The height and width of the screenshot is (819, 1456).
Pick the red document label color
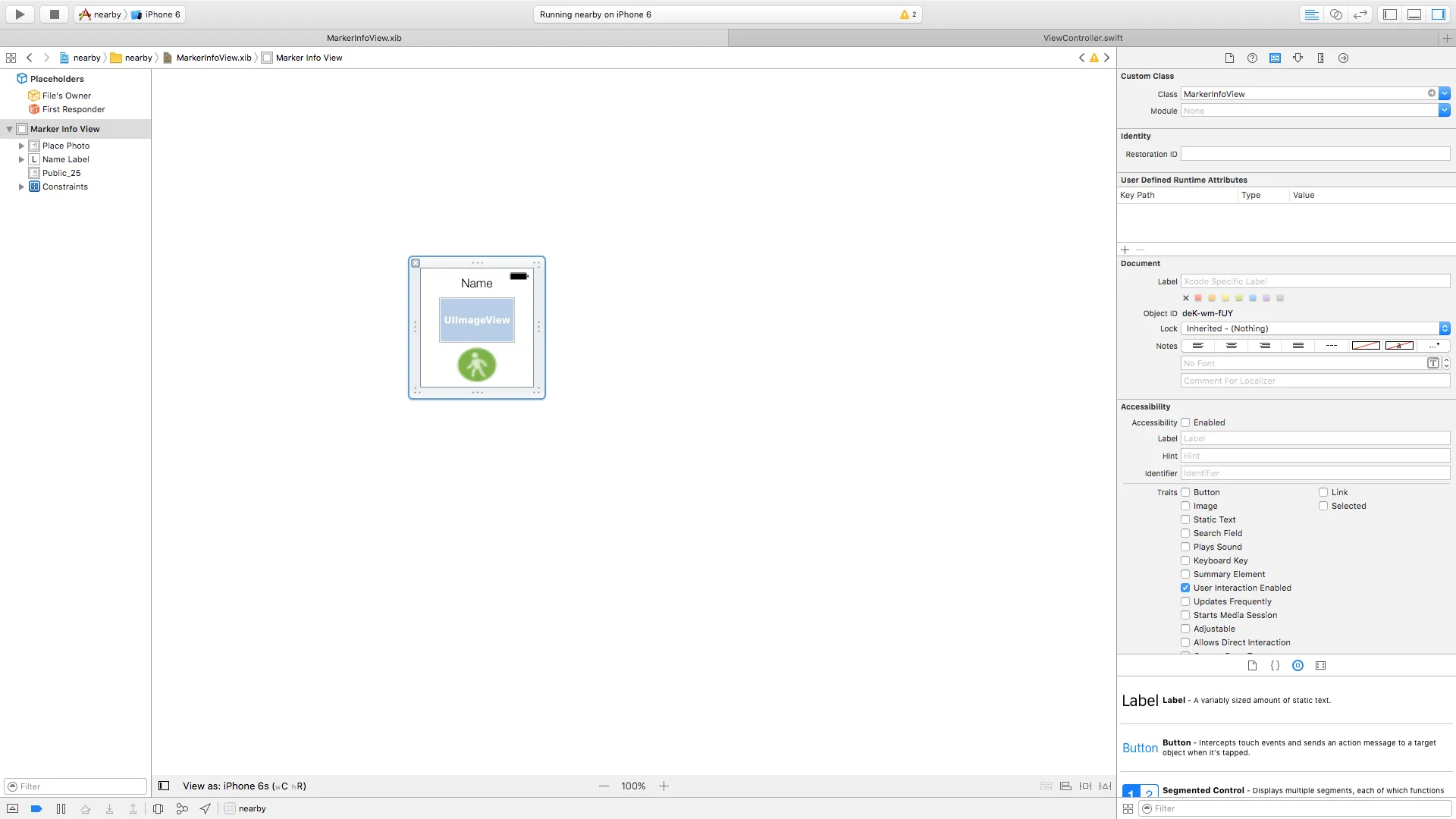pos(1198,299)
